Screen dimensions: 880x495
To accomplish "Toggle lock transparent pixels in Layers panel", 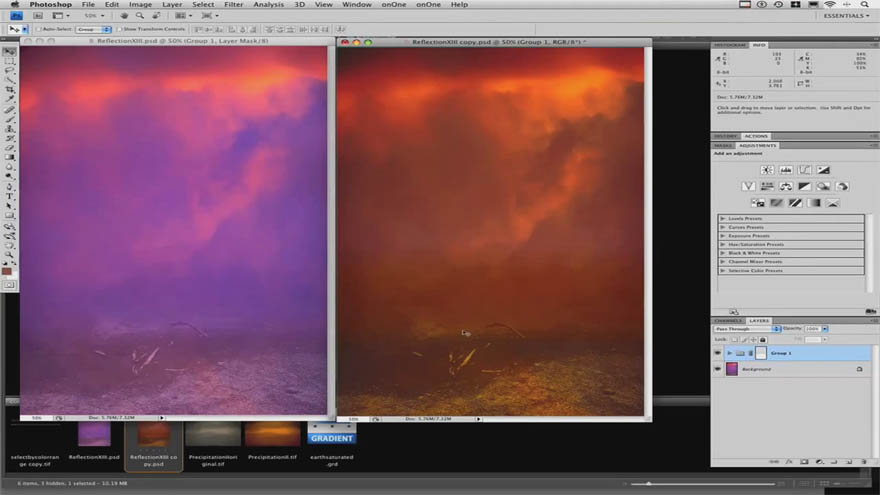I will pos(735,340).
